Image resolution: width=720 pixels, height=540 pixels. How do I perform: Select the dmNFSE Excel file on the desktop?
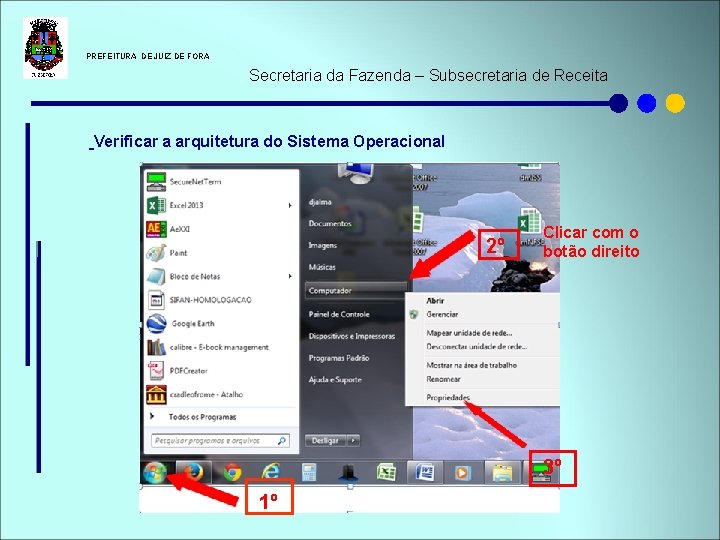click(529, 226)
